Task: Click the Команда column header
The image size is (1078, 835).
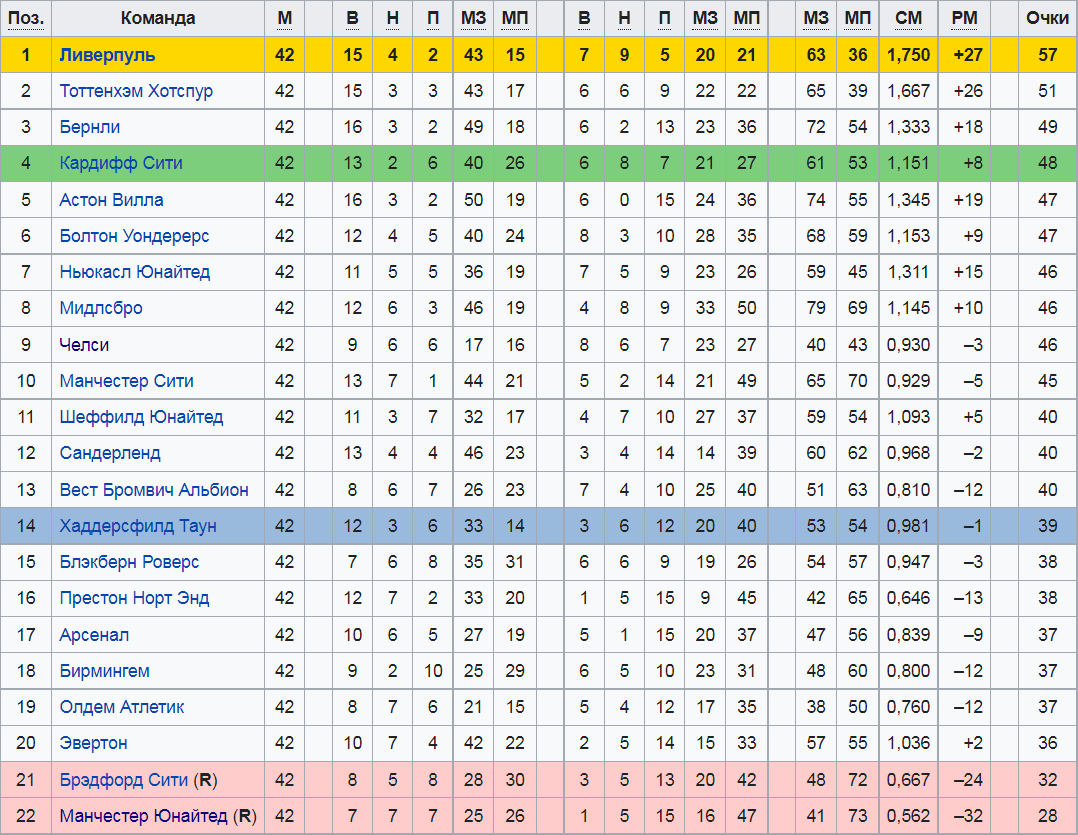Action: 157,18
